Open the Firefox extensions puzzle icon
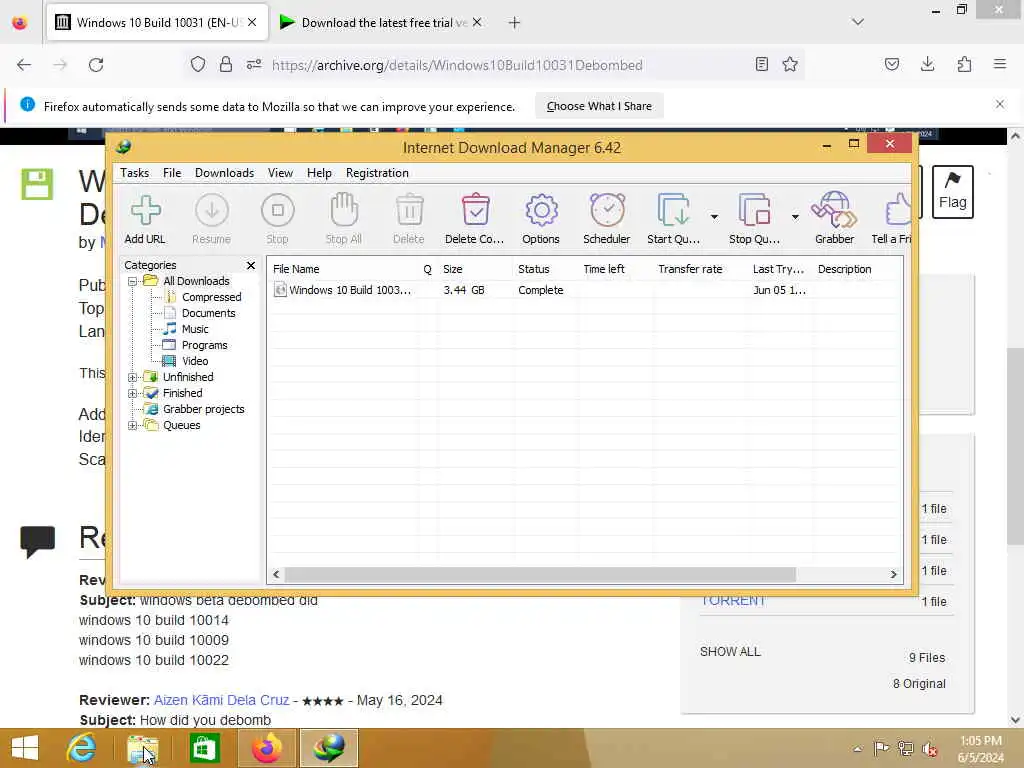The image size is (1024, 768). [x=964, y=64]
